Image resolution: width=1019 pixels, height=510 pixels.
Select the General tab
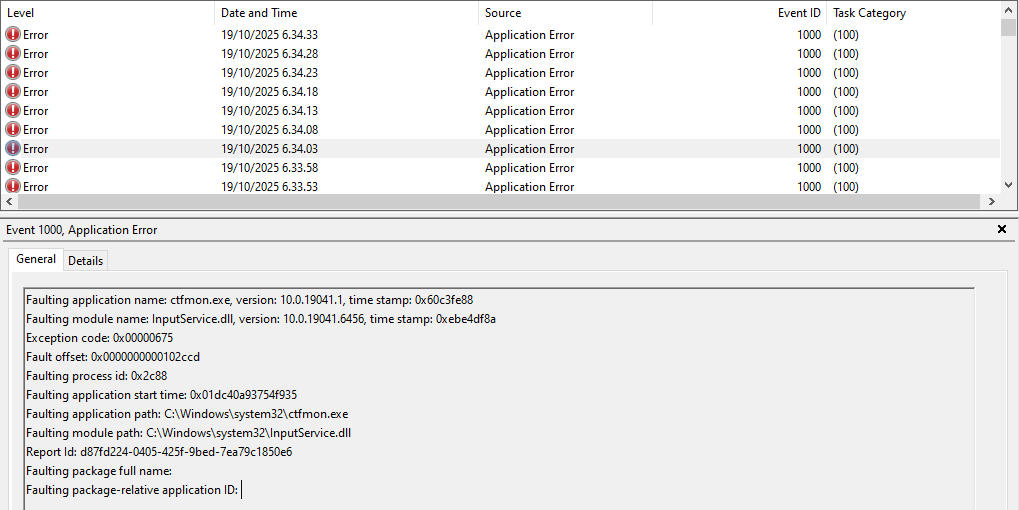[36, 259]
